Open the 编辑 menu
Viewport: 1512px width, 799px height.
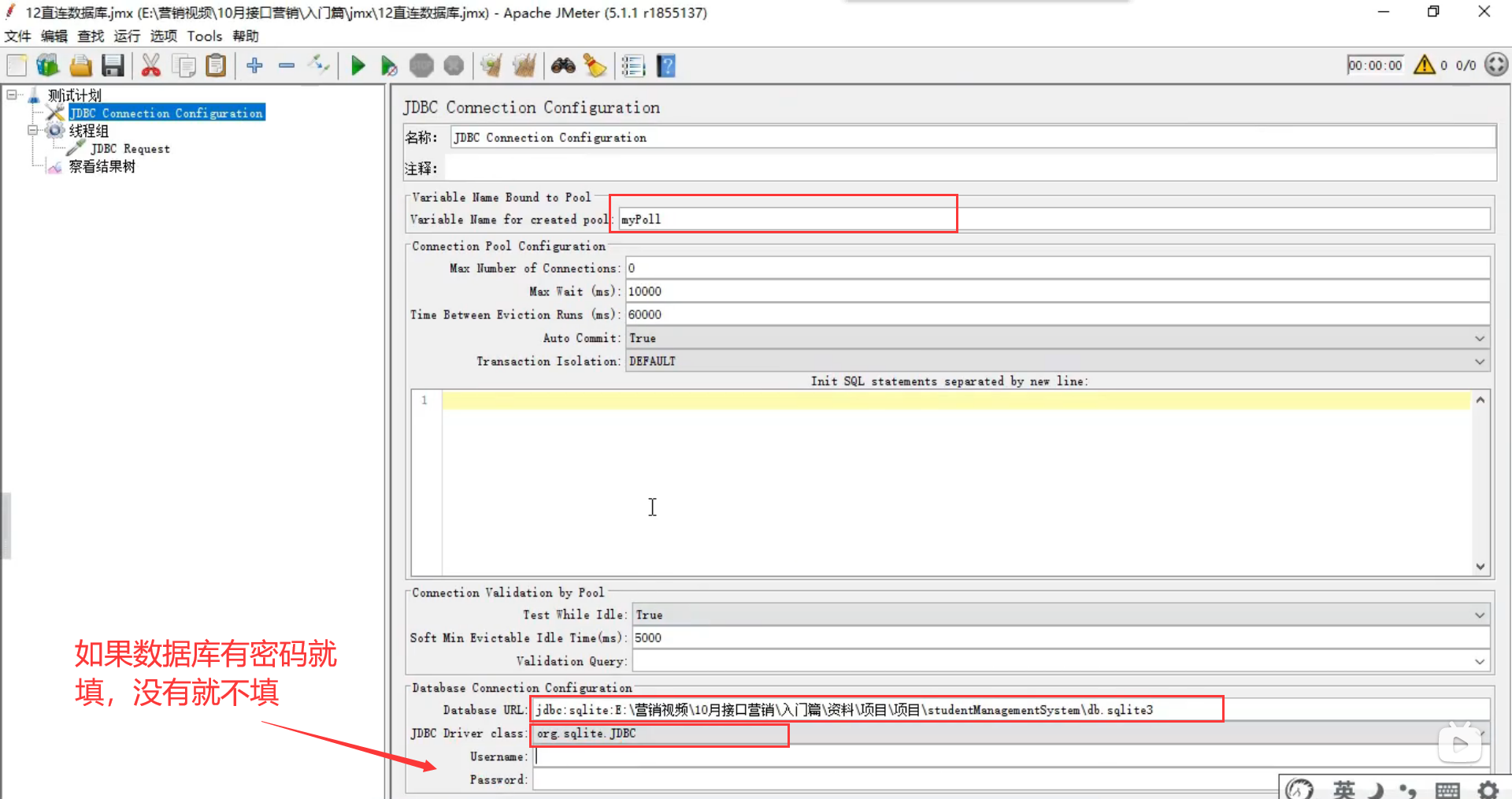tap(54, 36)
